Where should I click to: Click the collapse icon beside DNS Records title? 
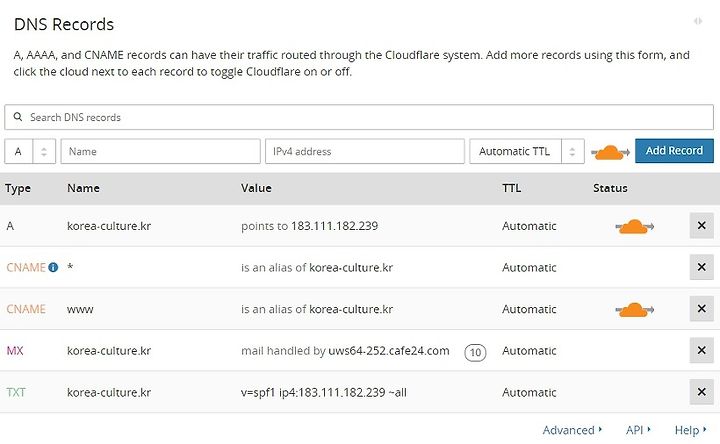point(698,21)
